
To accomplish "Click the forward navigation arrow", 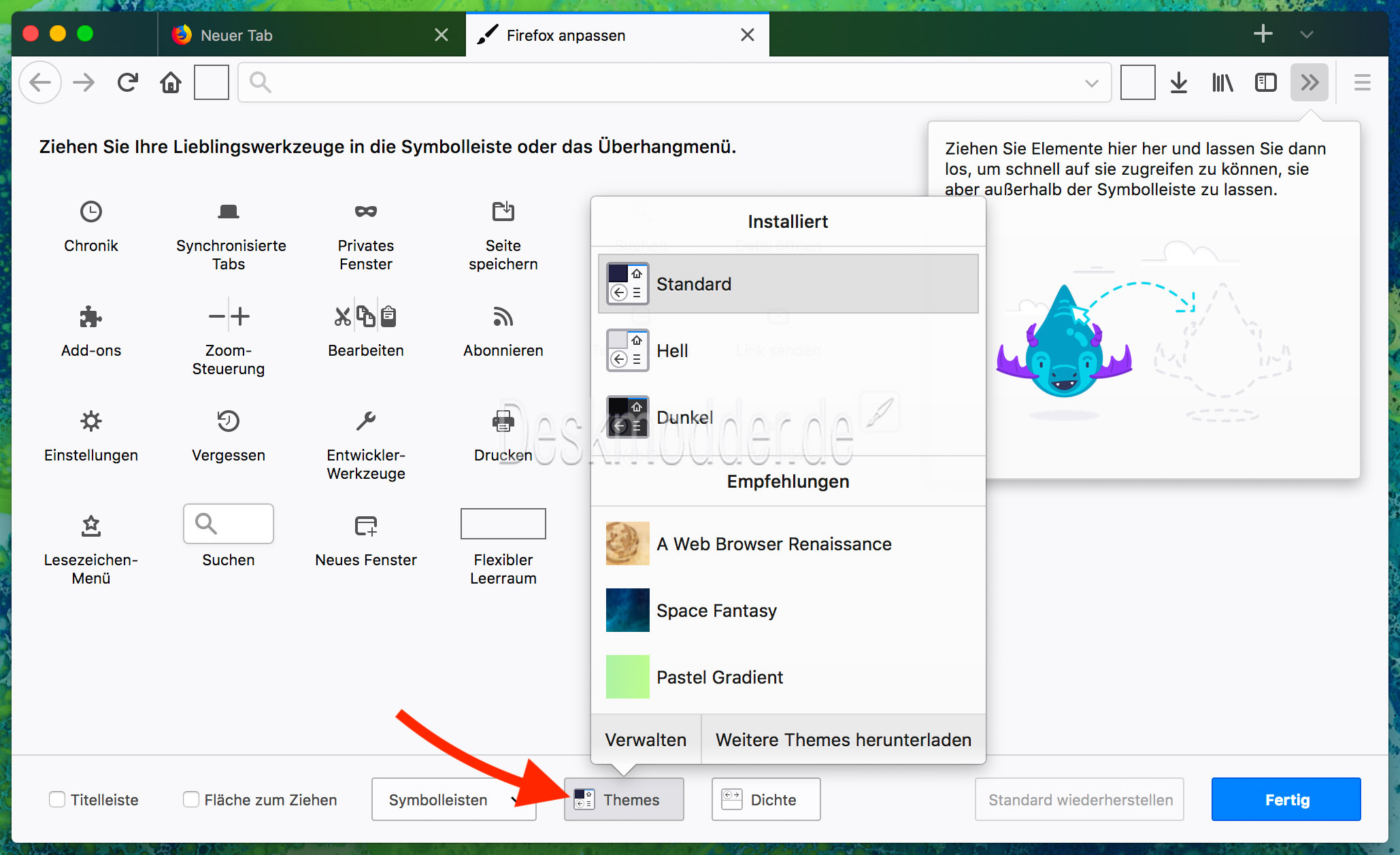I will 84,83.
